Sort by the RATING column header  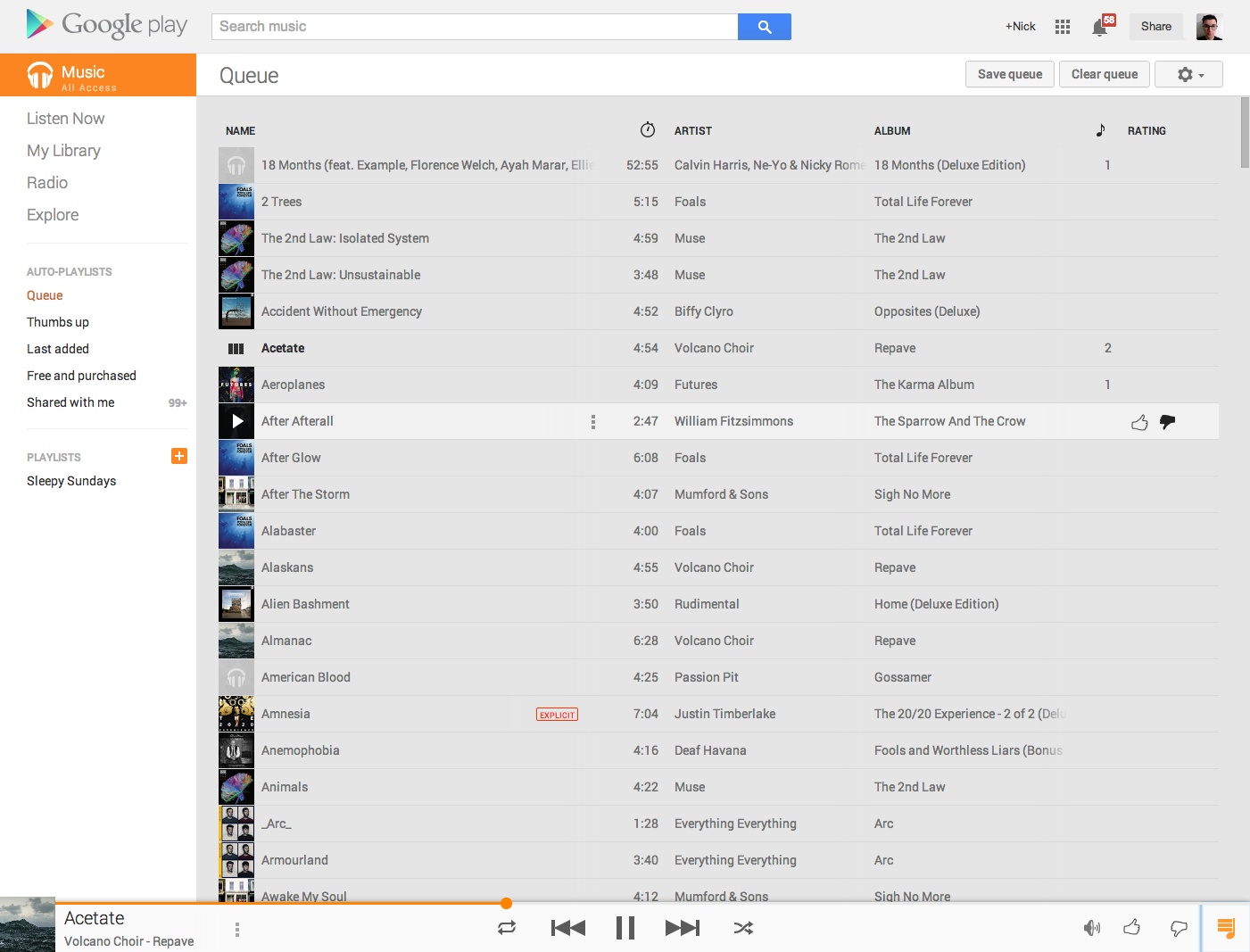tap(1147, 130)
